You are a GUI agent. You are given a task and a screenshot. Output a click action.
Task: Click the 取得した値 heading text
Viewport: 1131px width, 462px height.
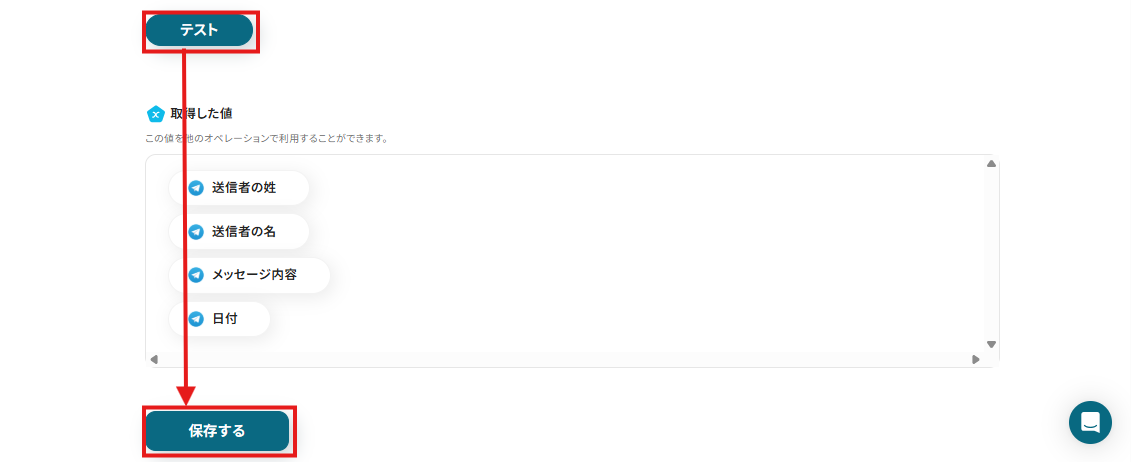(201, 114)
